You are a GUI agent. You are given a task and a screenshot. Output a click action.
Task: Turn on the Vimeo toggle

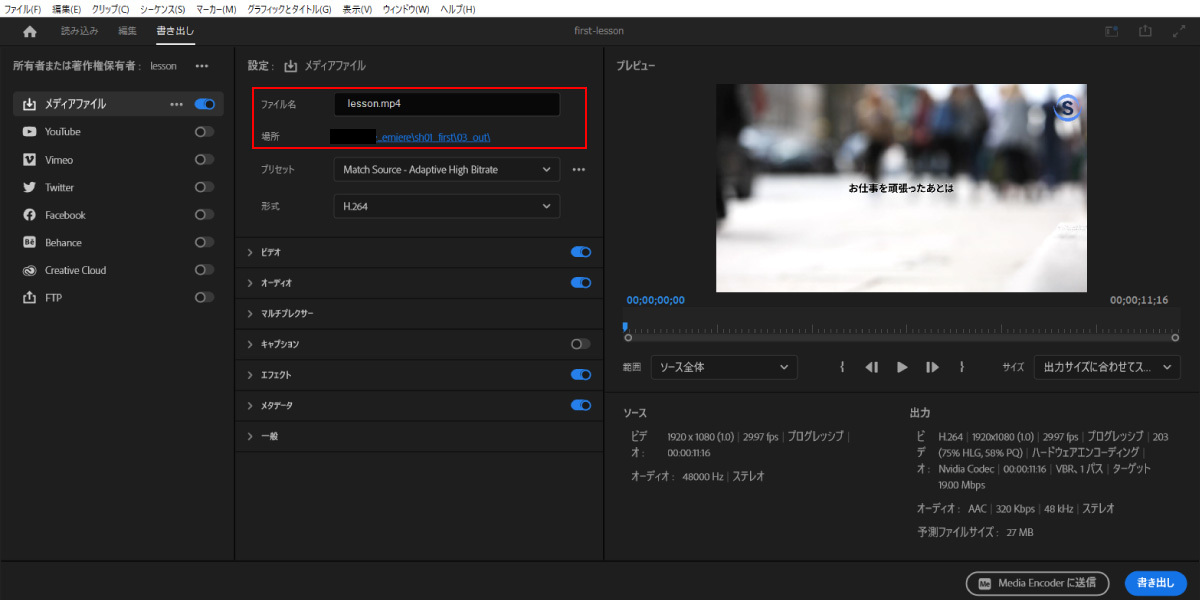[205, 160]
